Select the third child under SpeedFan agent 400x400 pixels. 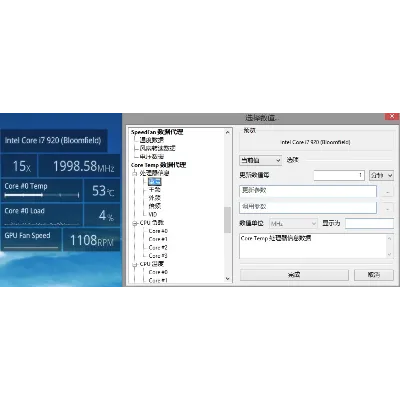(152, 156)
